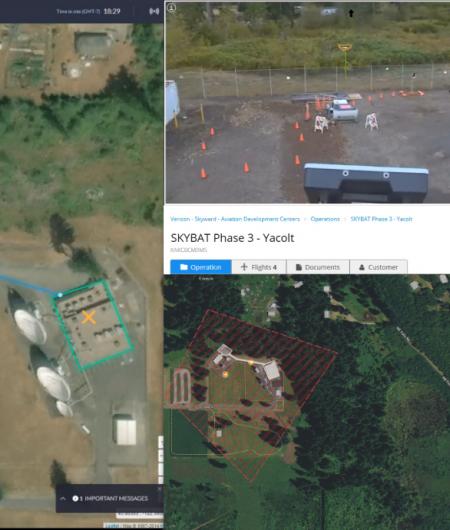This screenshot has width=450, height=530.
Task: Close the Important Messages notification
Action: 159,489
